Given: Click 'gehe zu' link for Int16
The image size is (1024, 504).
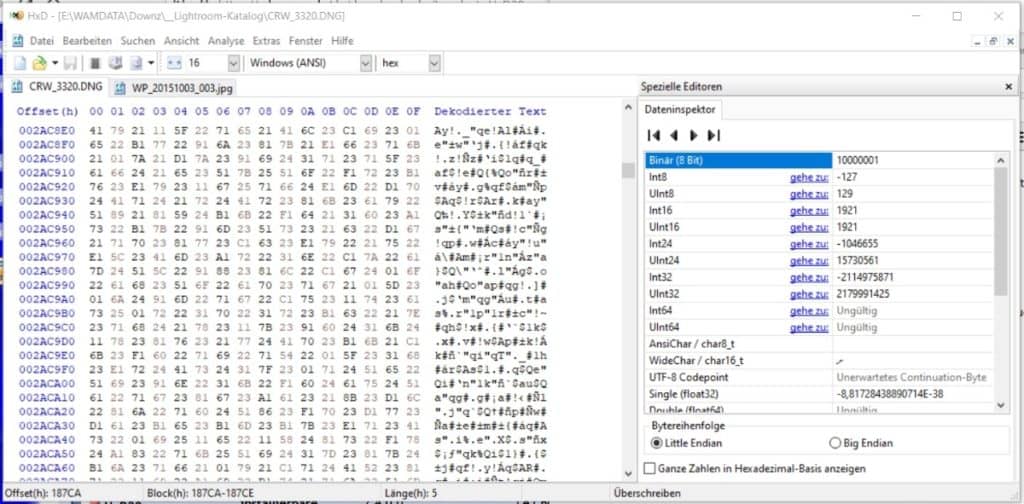Looking at the screenshot, I should [809, 210].
